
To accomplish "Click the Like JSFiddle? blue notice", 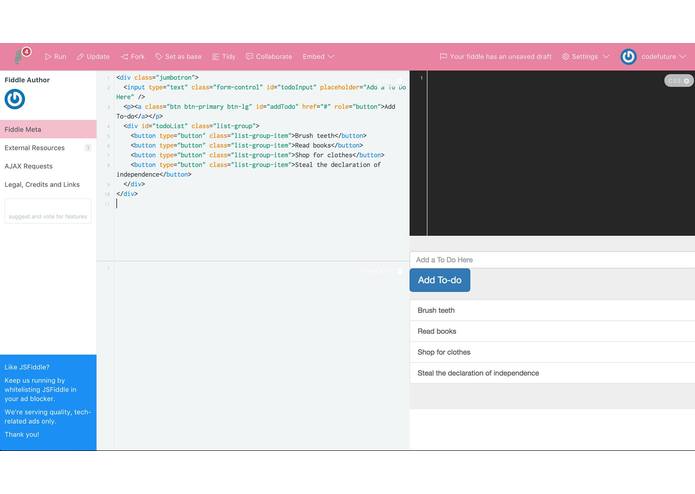I will [48, 402].
